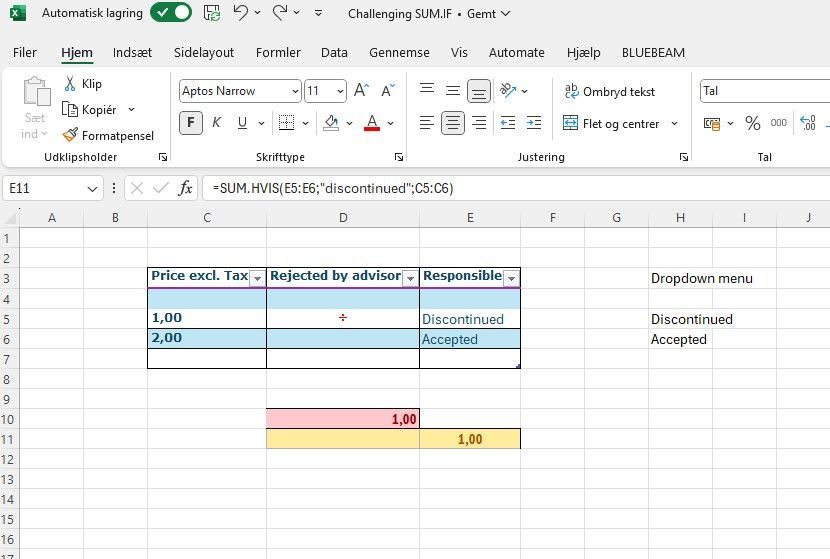Click the Klip cut button

[x=83, y=84]
